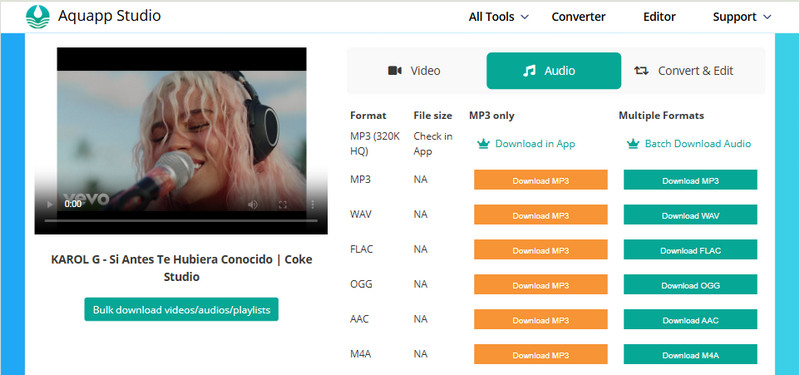Click the 0:00 timestamp in the player
The height and width of the screenshot is (375, 800).
coord(73,204)
